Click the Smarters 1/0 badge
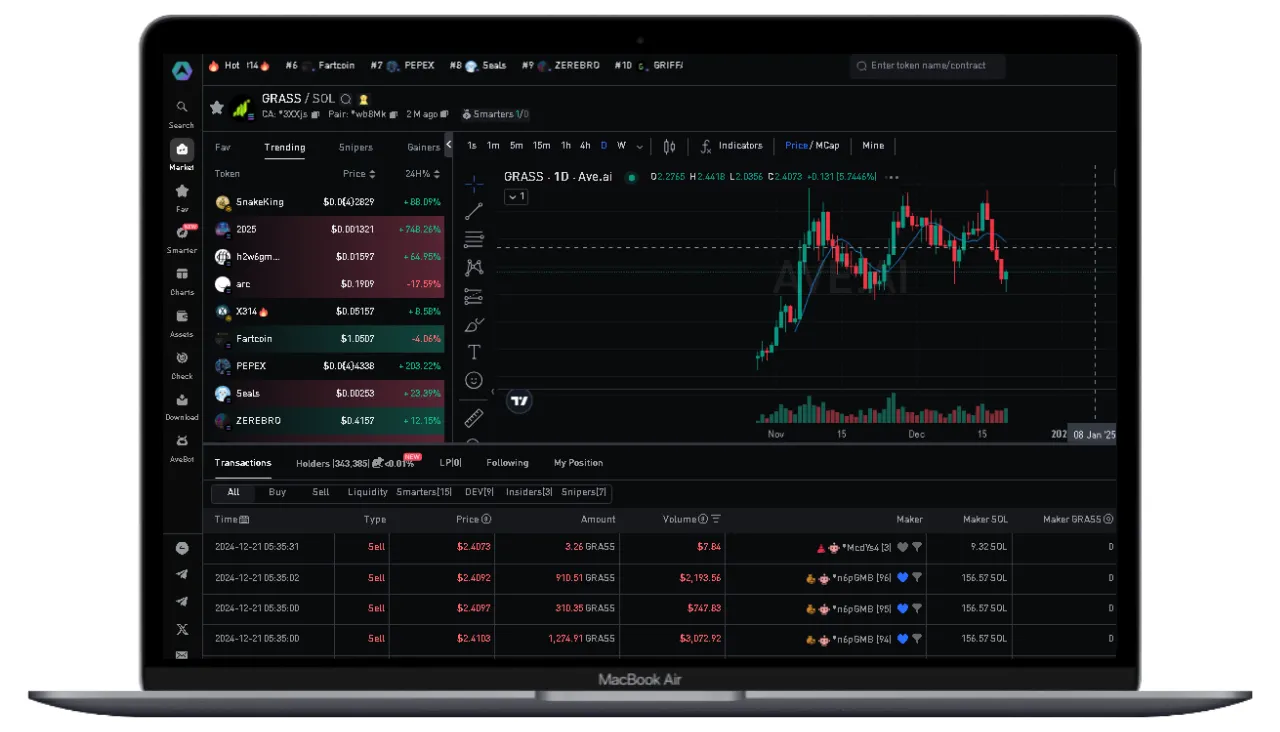Image resolution: width=1280 pixels, height=732 pixels. point(495,114)
